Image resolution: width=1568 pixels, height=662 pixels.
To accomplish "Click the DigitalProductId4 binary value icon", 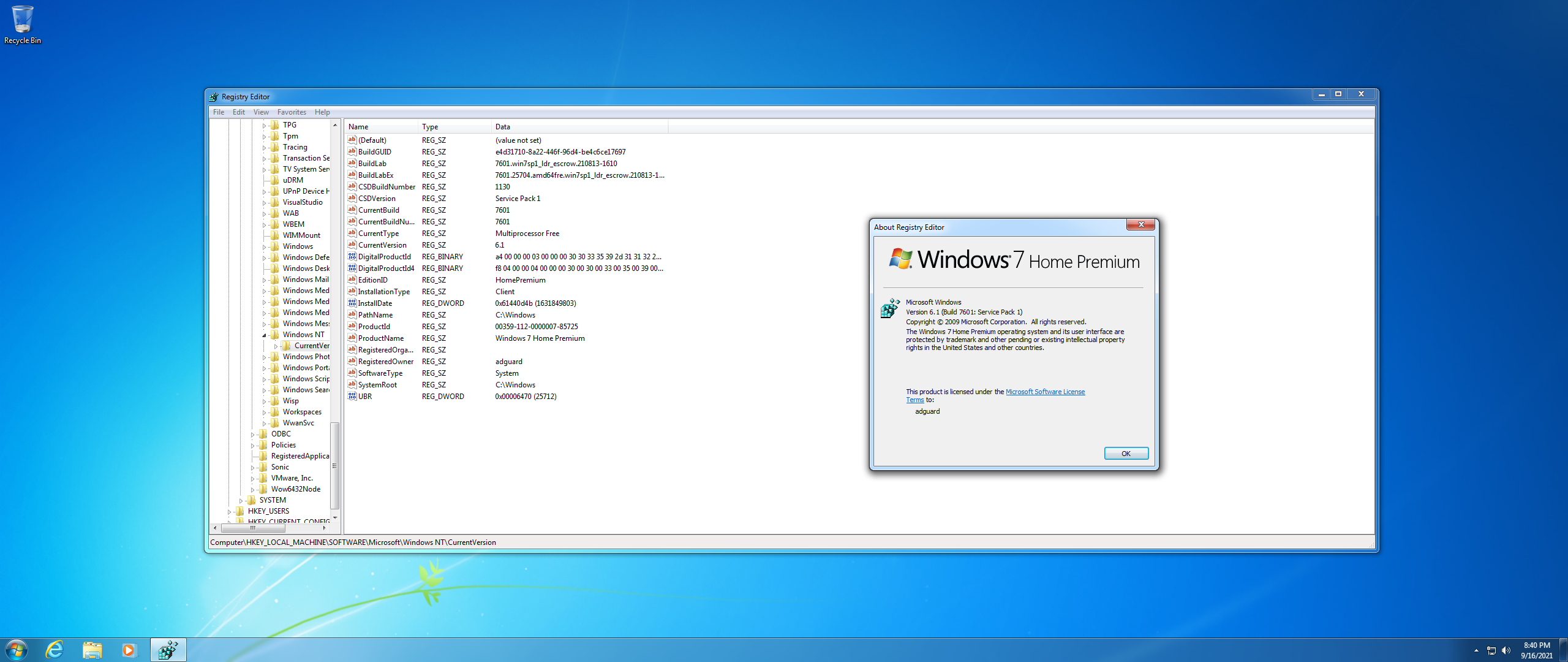I will pos(352,268).
